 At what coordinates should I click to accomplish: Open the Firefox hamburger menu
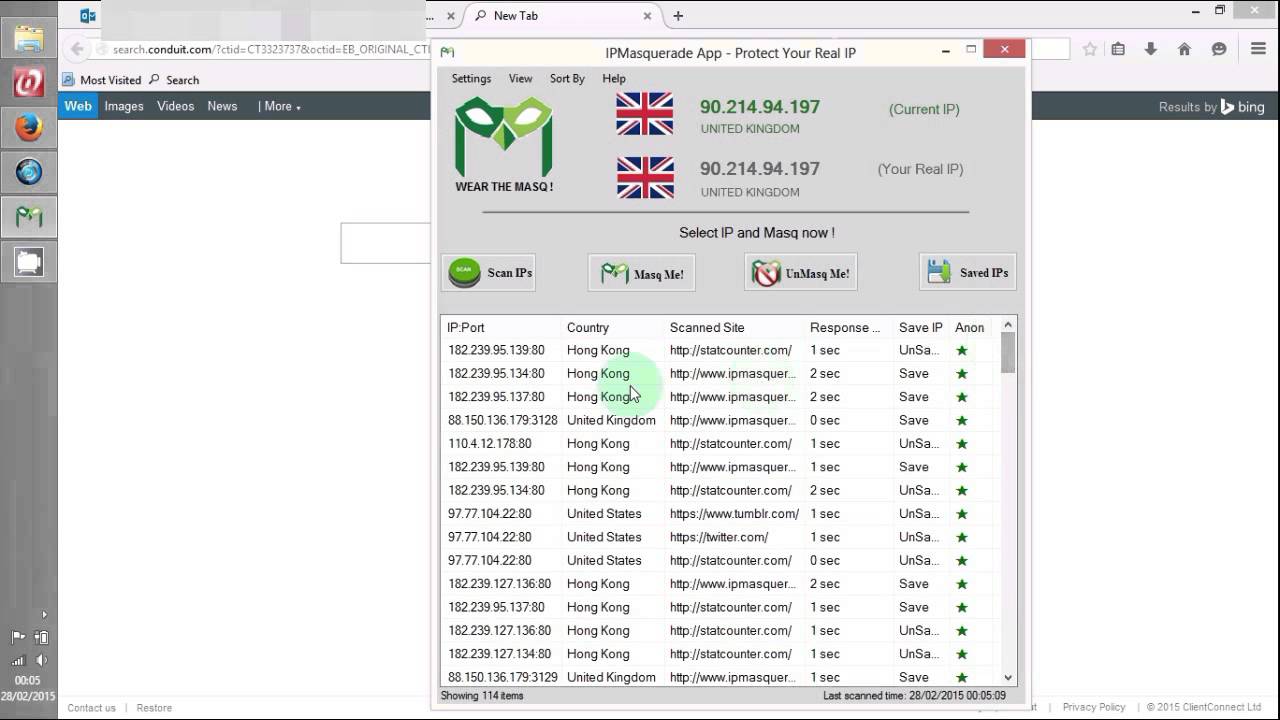point(1258,49)
